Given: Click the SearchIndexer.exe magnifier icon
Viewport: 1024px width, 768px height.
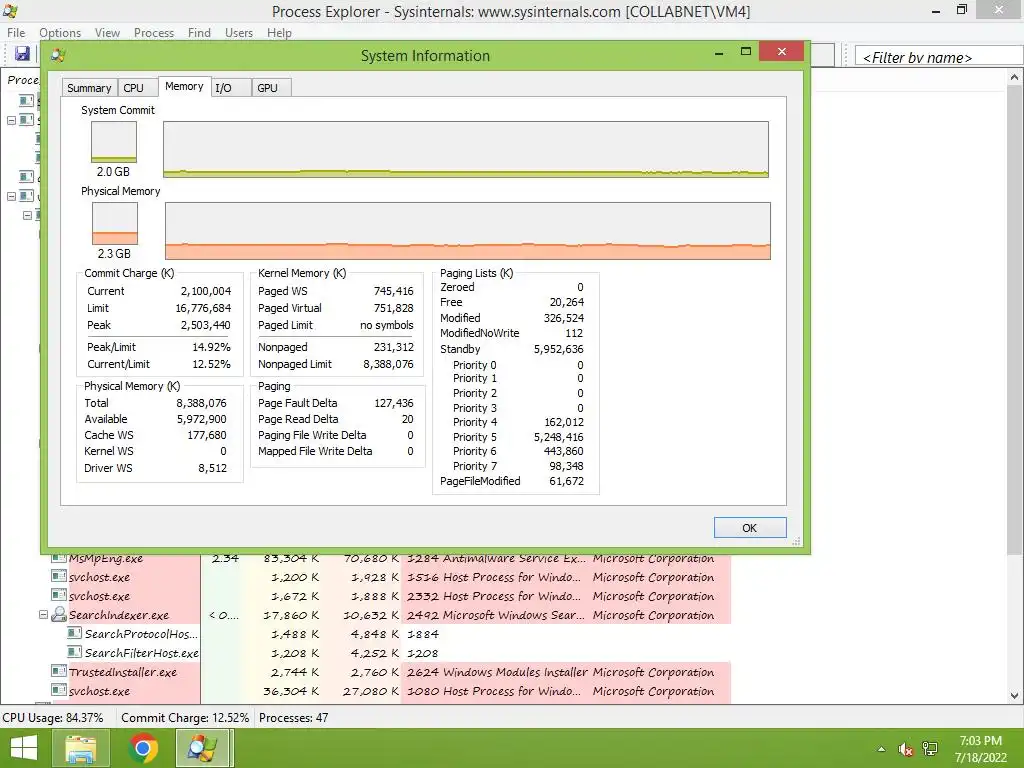Looking at the screenshot, I should tap(59, 615).
